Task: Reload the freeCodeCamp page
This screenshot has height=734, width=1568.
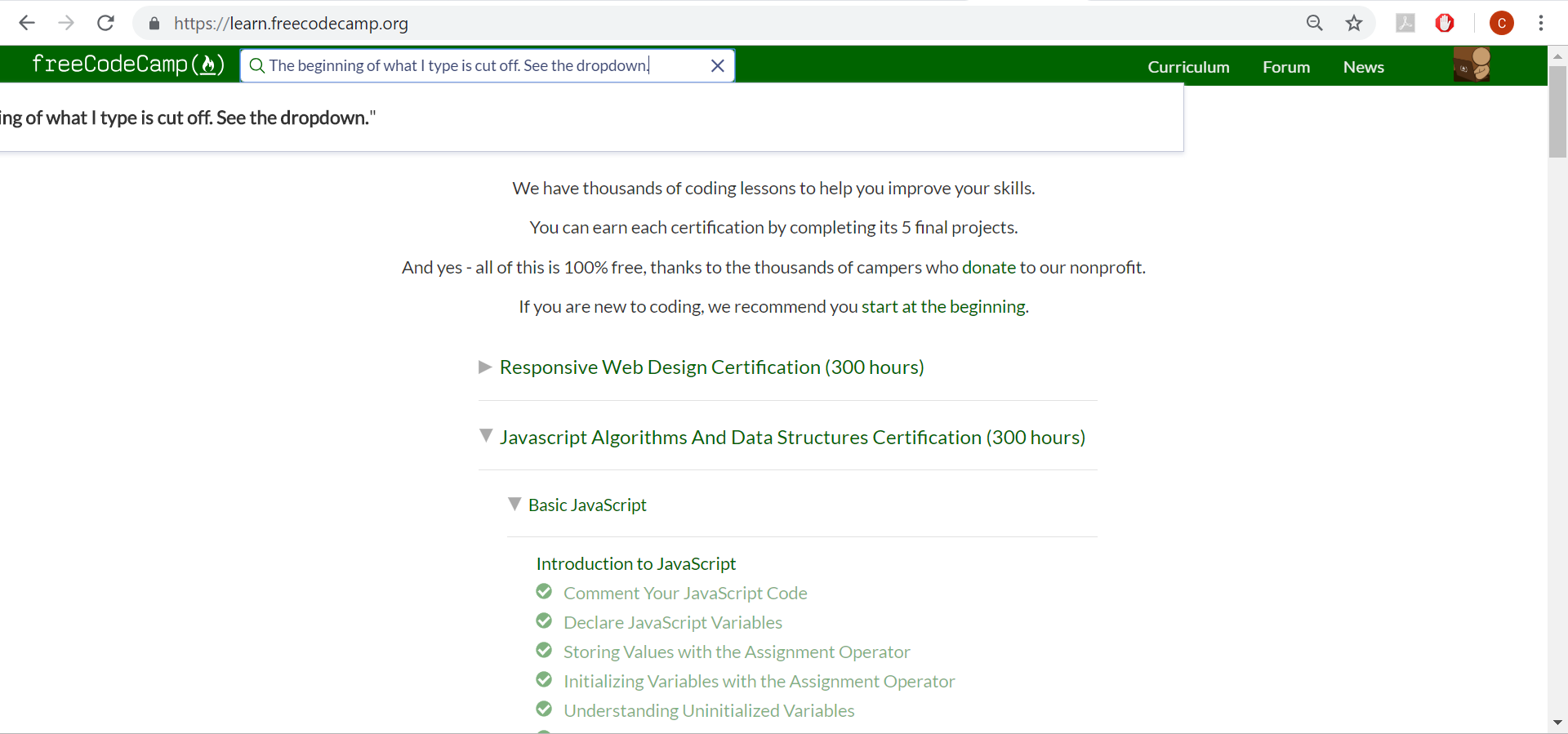Action: click(x=105, y=23)
